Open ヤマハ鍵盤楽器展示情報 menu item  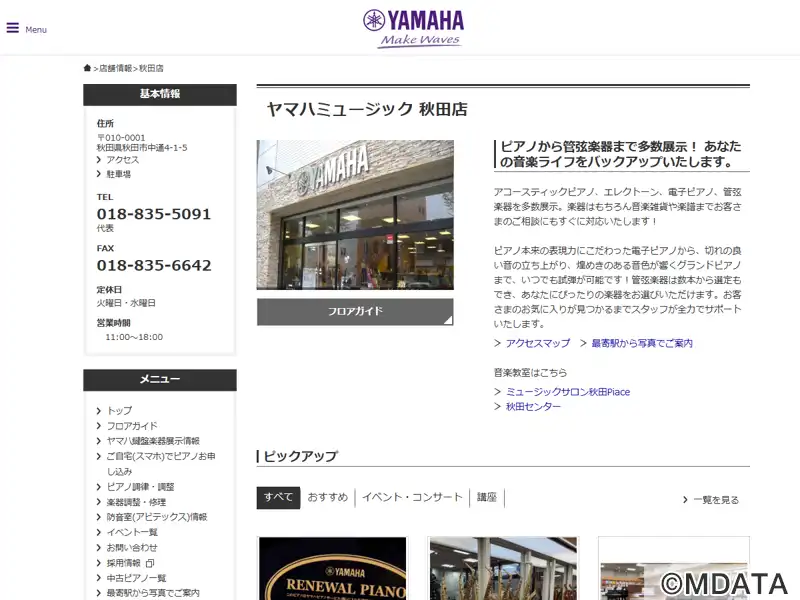(x=153, y=441)
